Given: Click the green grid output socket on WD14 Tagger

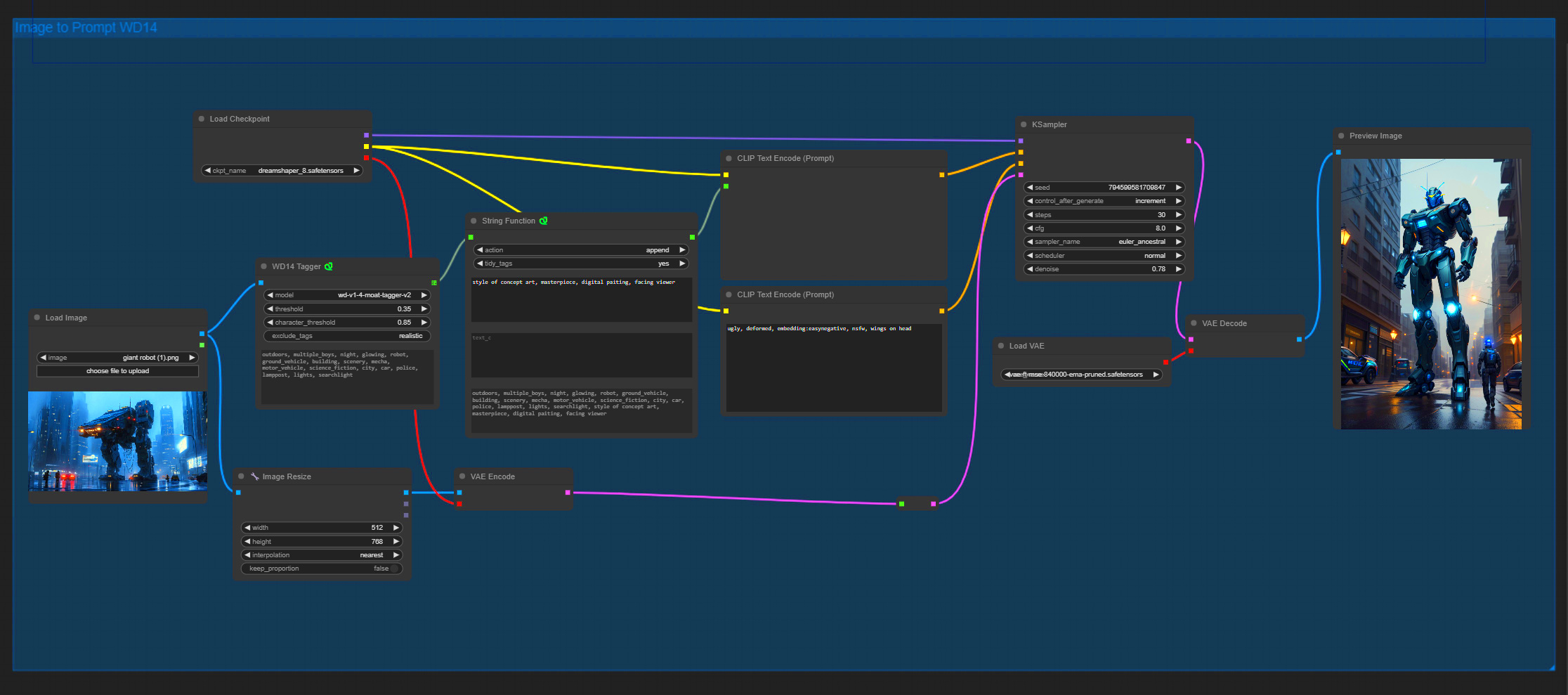Looking at the screenshot, I should coord(433,282).
